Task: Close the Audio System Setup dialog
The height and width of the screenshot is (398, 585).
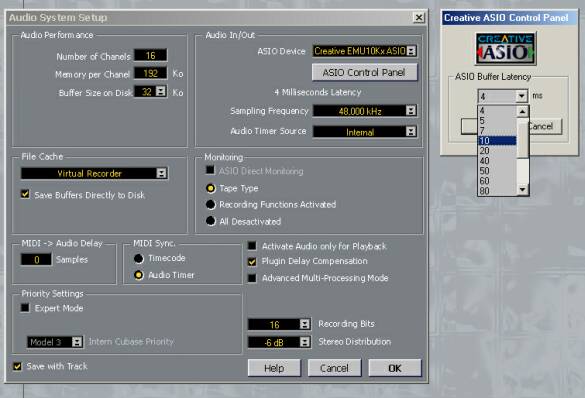Action: [x=419, y=17]
